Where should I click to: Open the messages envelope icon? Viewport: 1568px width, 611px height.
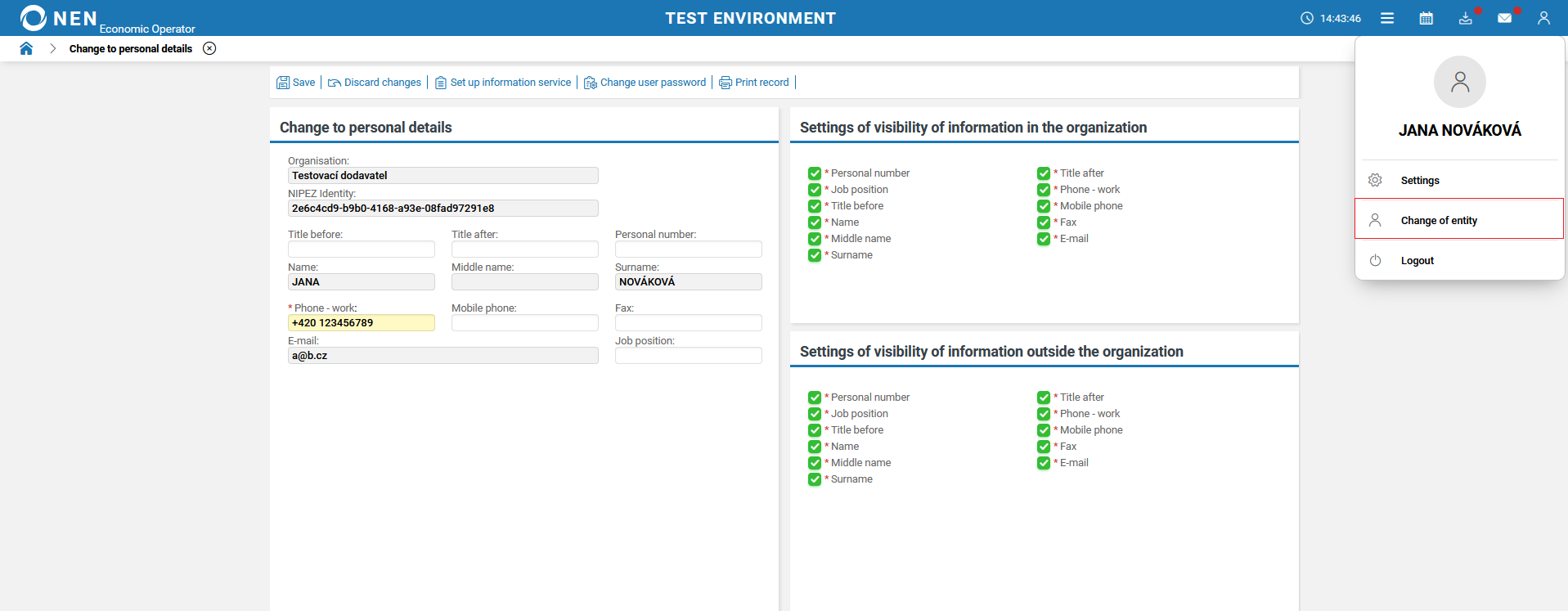[1505, 18]
